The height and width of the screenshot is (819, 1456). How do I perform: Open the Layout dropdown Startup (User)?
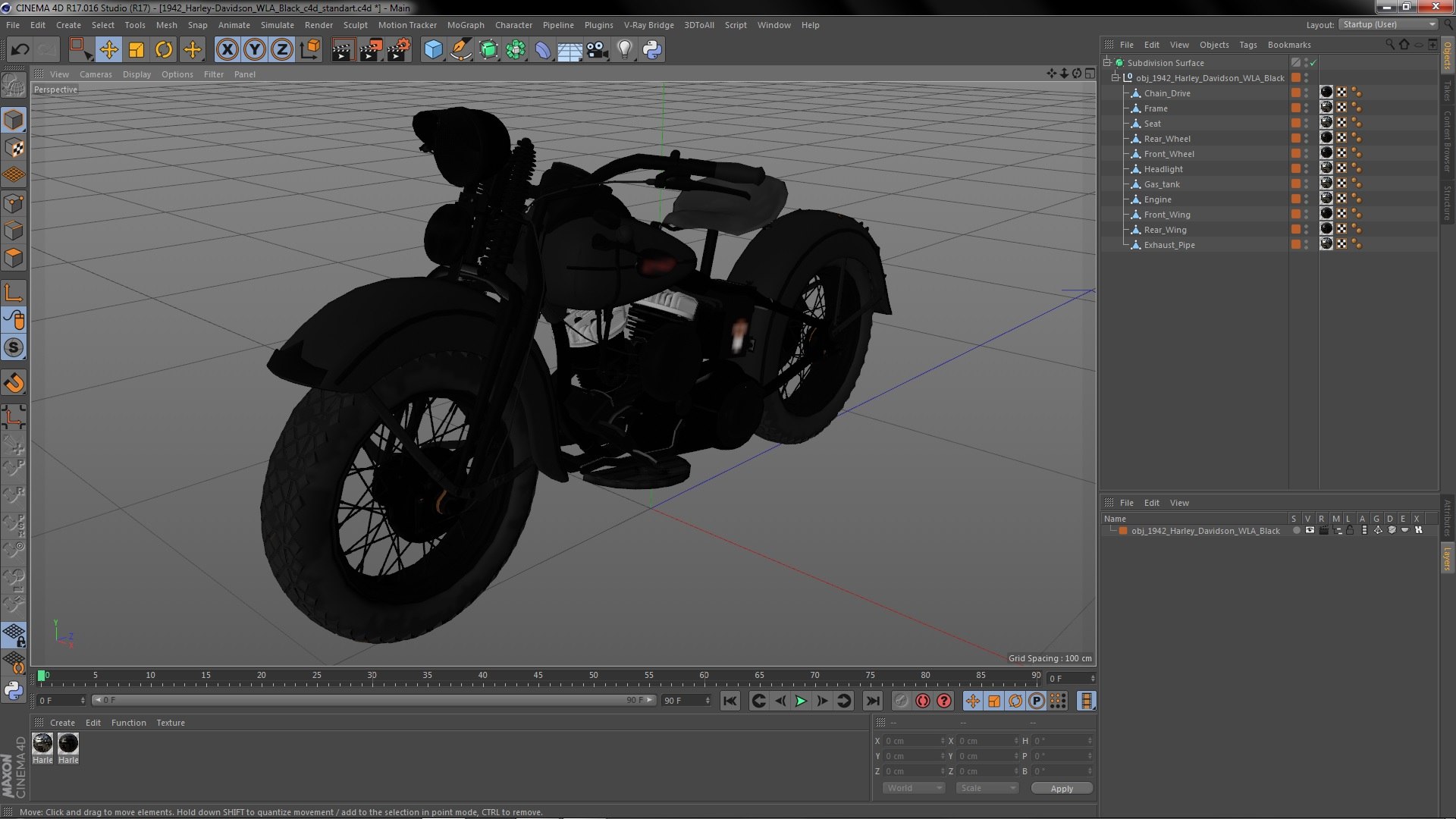(1388, 24)
